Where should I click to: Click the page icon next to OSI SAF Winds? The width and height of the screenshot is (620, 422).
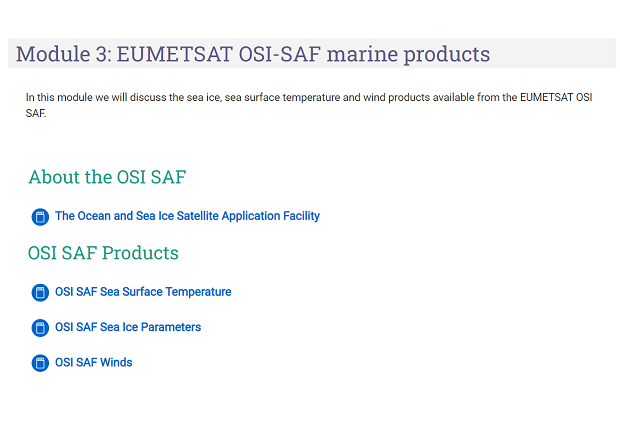pos(40,363)
